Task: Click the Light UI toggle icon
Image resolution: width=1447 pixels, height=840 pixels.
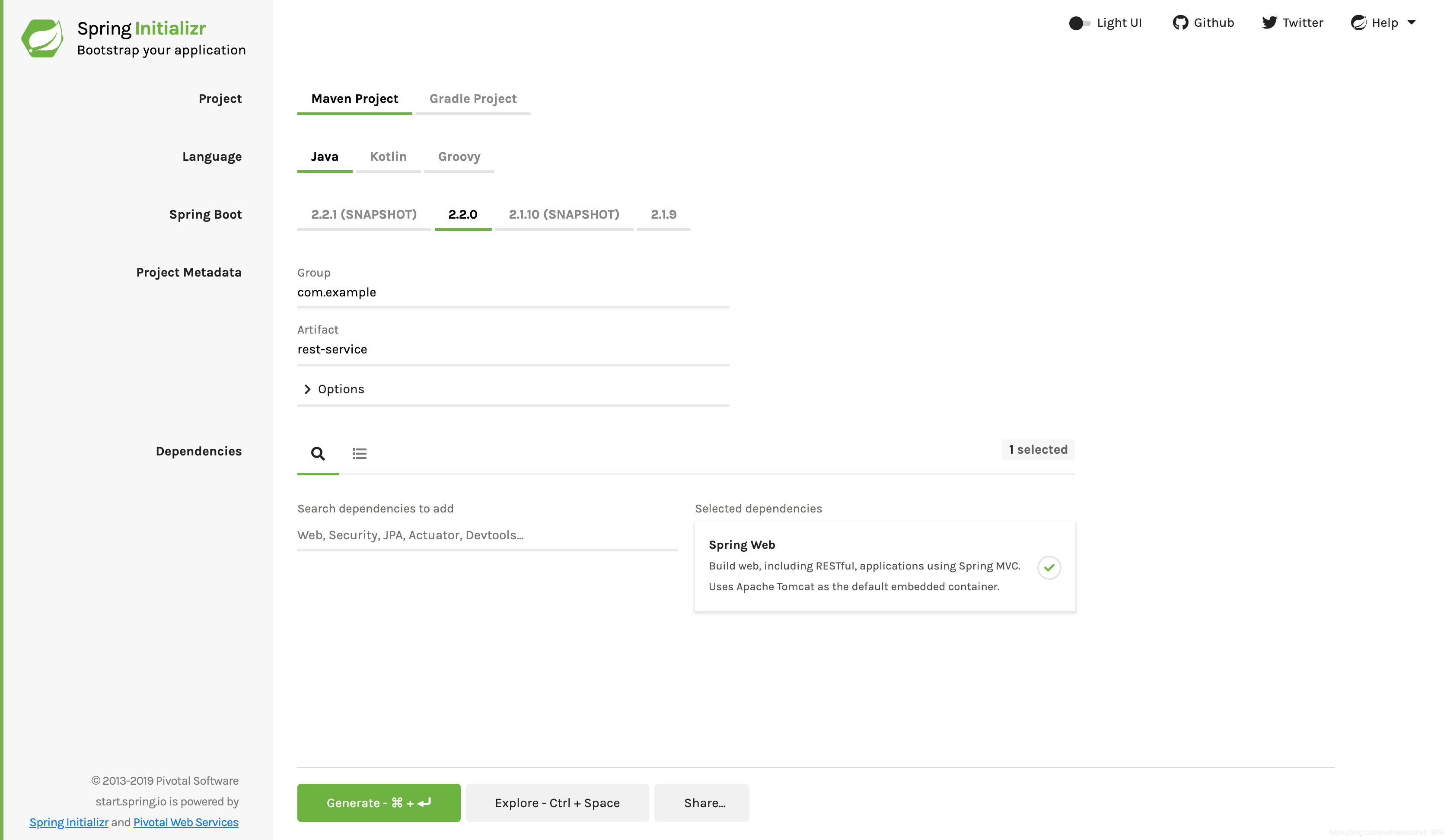Action: pyautogui.click(x=1079, y=22)
